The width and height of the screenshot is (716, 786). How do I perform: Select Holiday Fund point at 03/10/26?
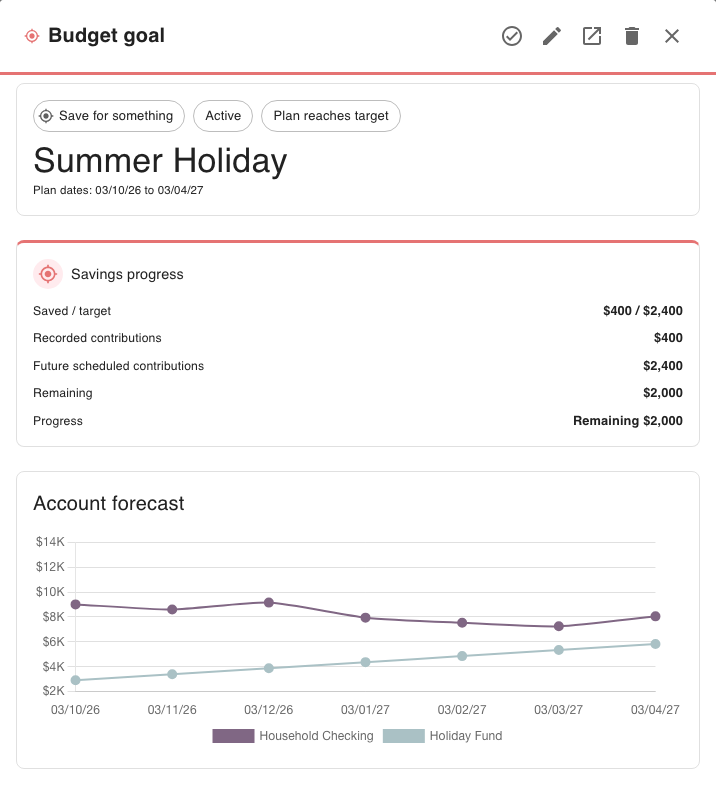[x=76, y=680]
